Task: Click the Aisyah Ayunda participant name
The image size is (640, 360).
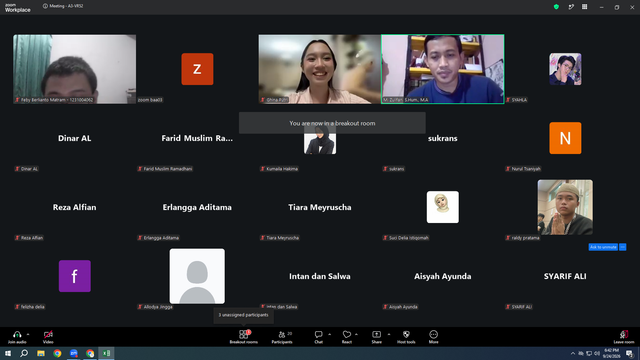Action: click(442, 276)
